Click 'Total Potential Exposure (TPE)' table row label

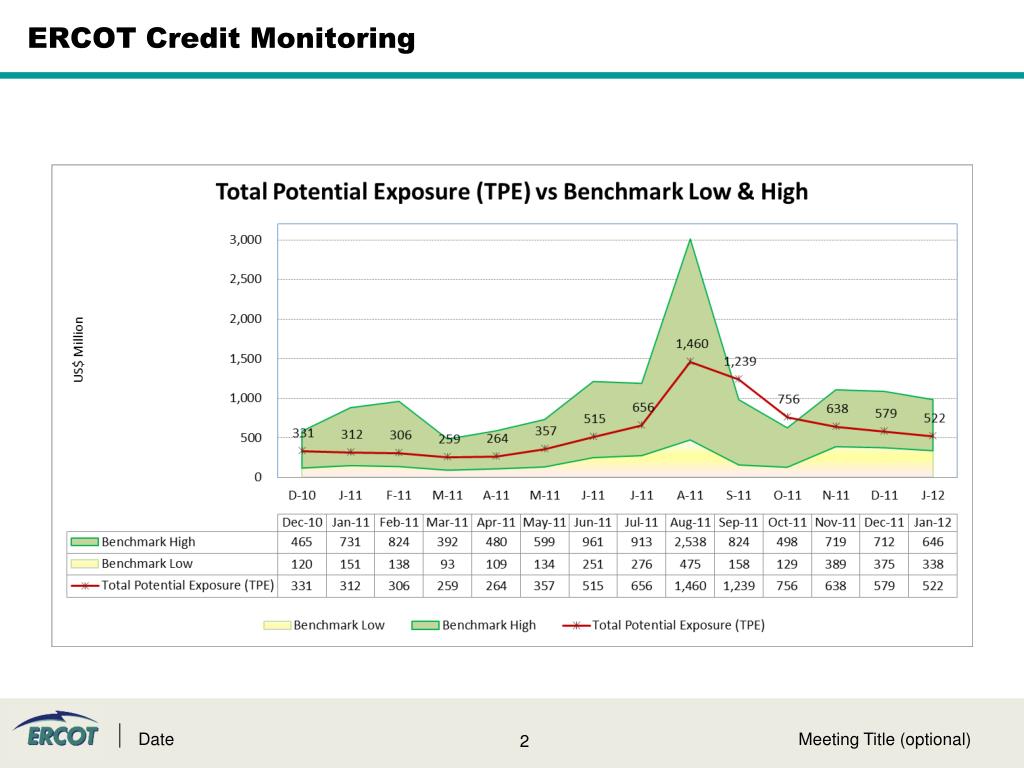point(187,585)
